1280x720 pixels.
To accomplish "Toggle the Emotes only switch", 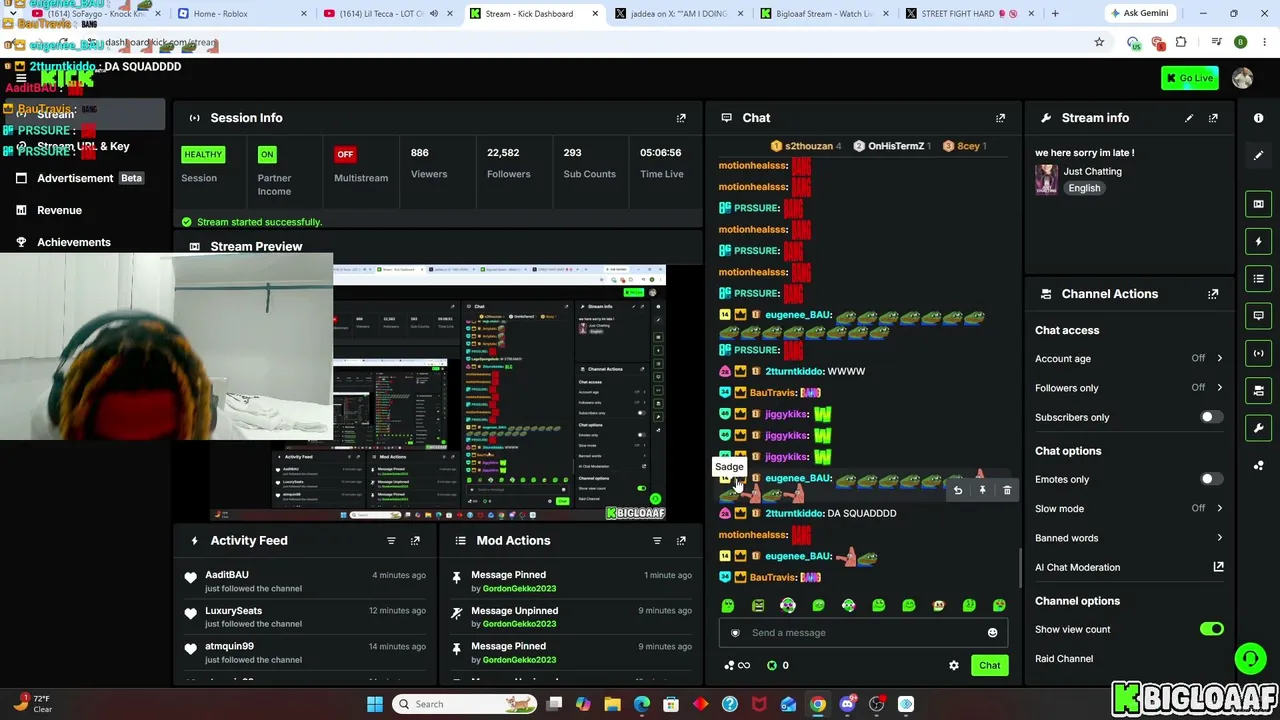I will tap(1210, 479).
